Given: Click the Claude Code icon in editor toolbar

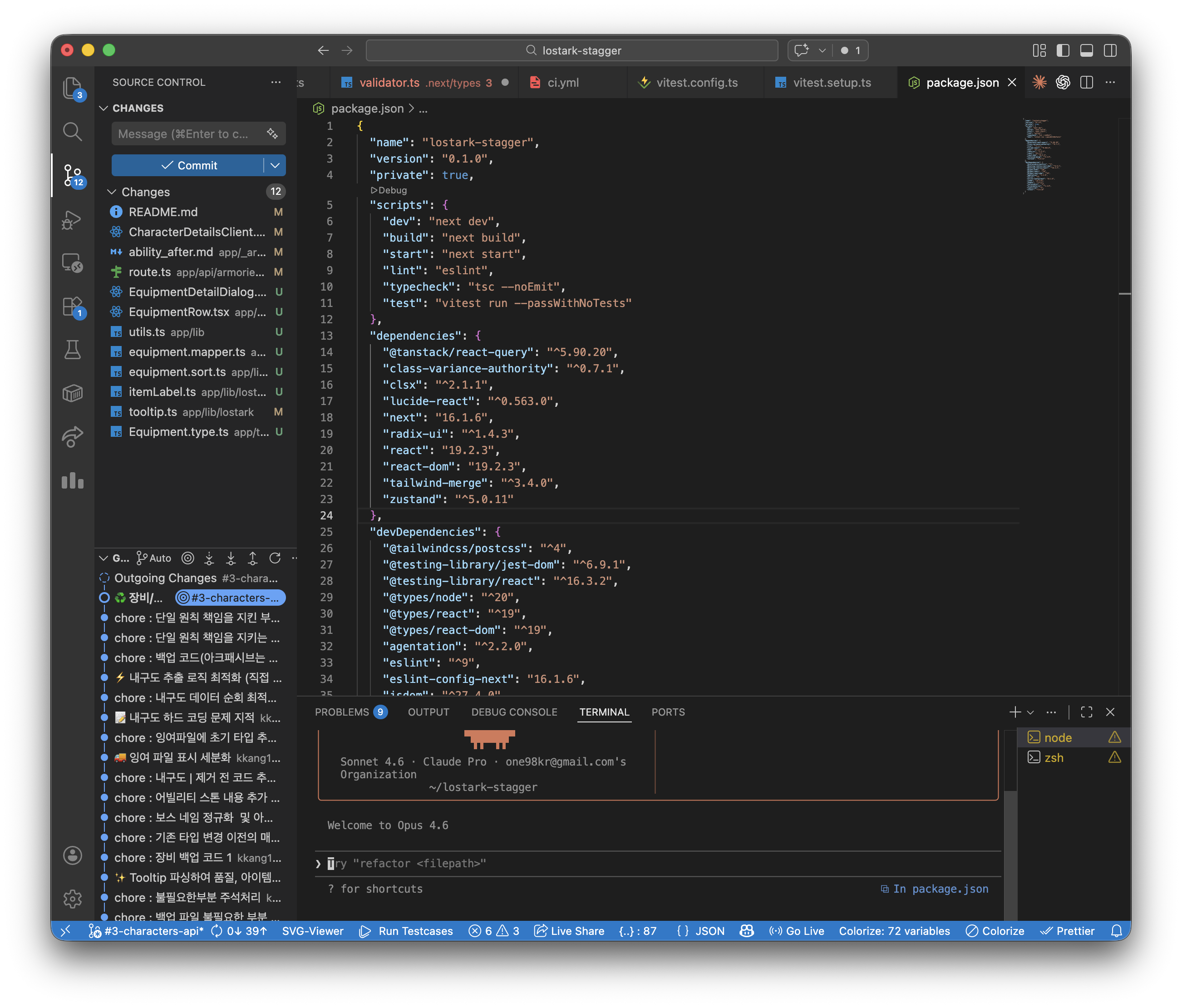Looking at the screenshot, I should coord(1039,82).
